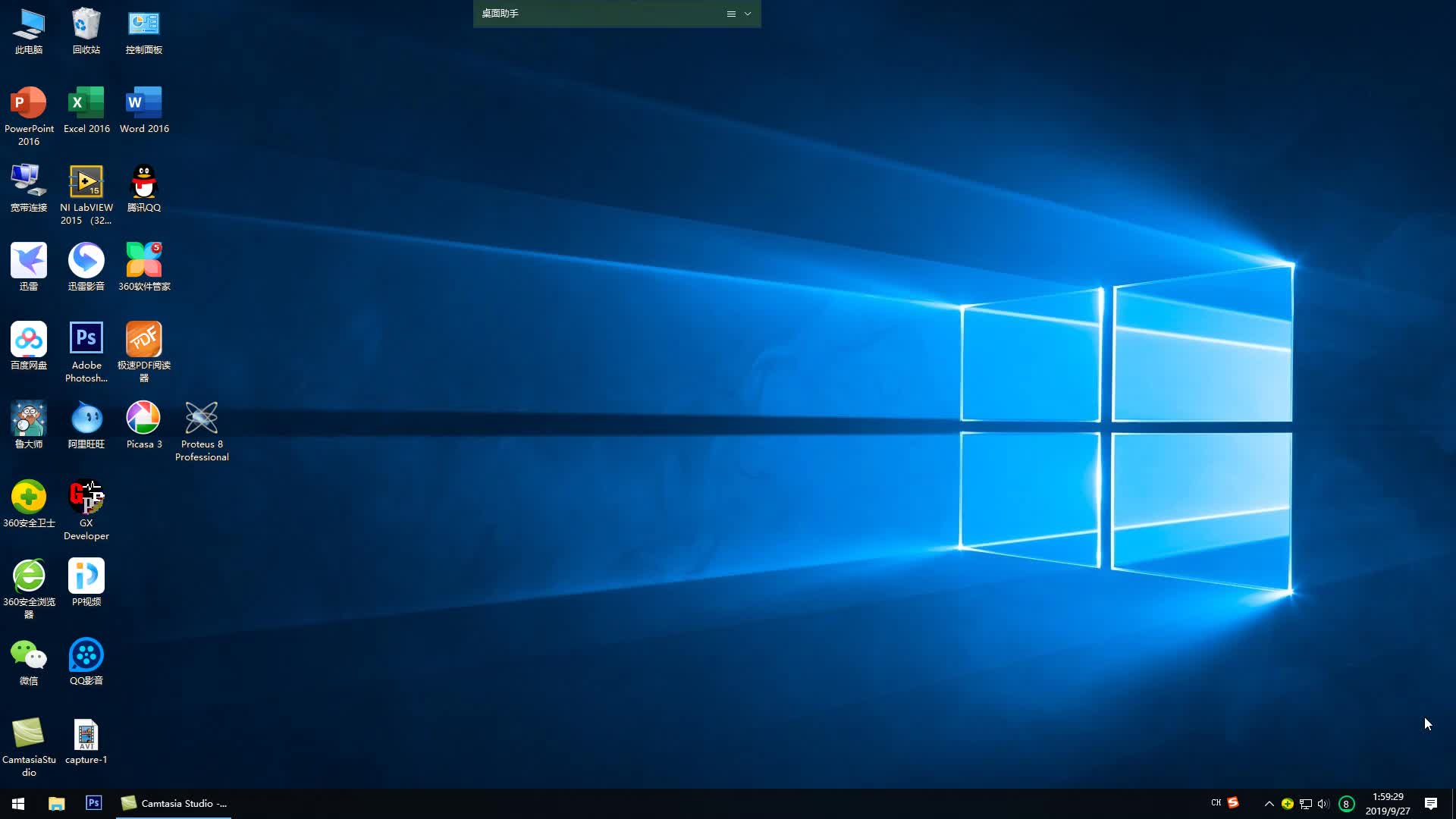Open the Windows Start menu
This screenshot has width=1456, height=819.
pyautogui.click(x=18, y=804)
